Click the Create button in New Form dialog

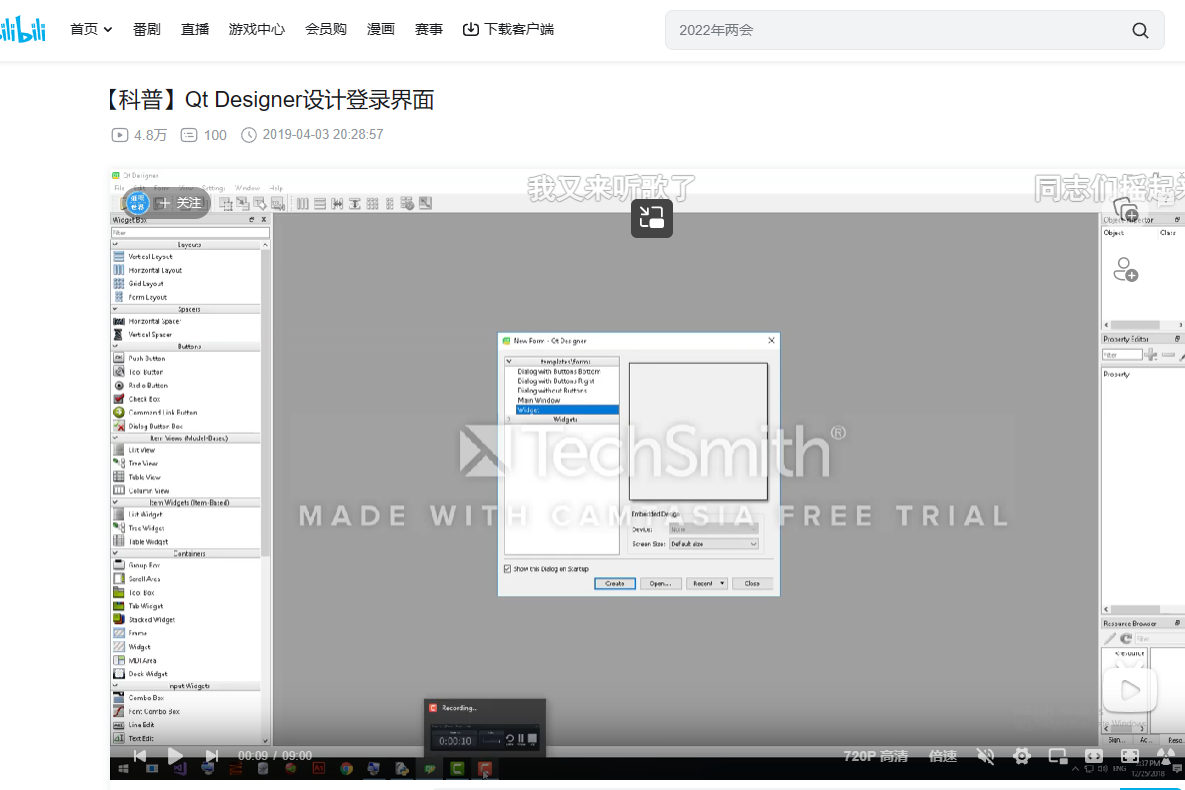point(614,583)
